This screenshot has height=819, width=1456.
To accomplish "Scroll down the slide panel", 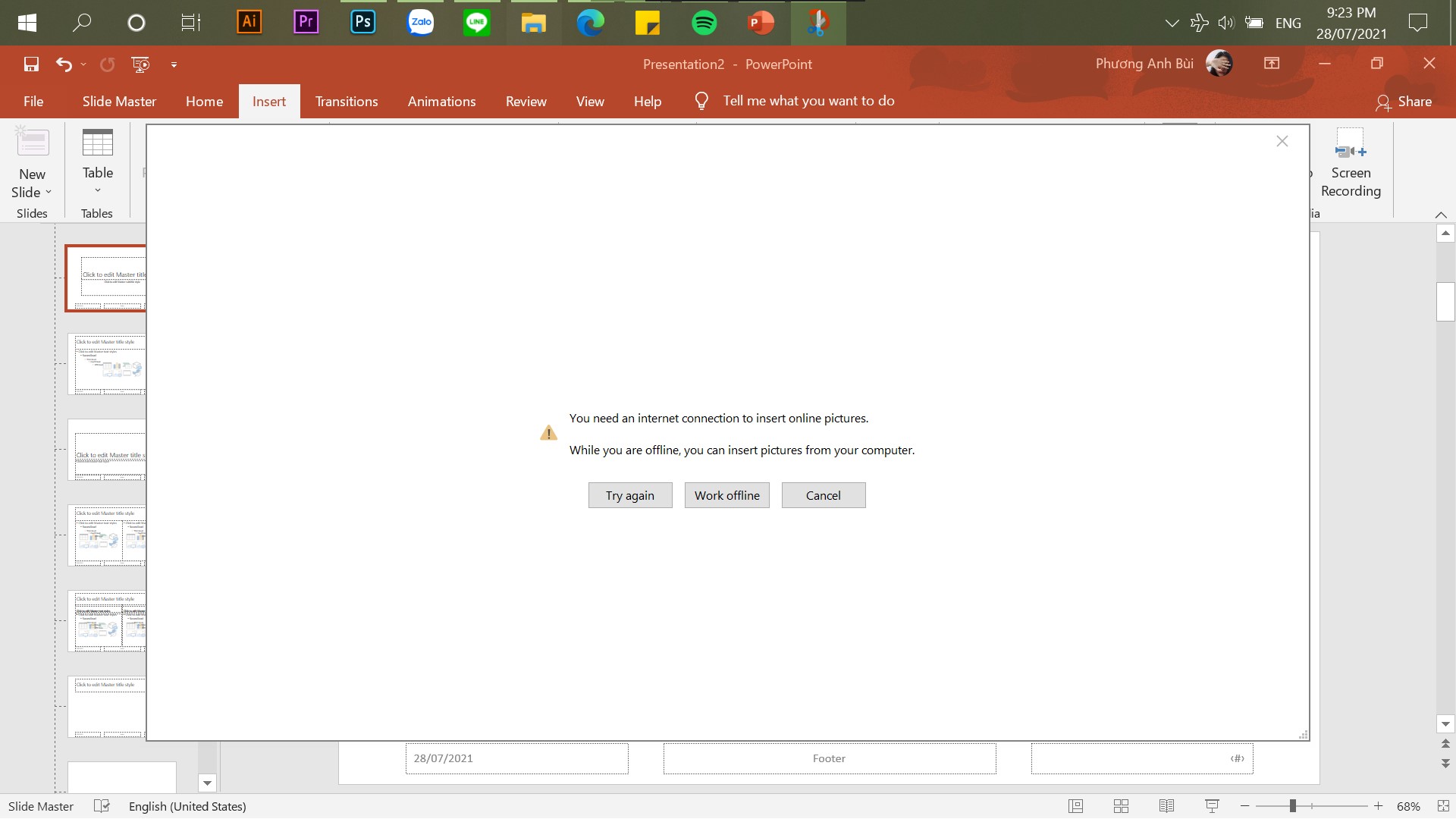I will tap(208, 782).
